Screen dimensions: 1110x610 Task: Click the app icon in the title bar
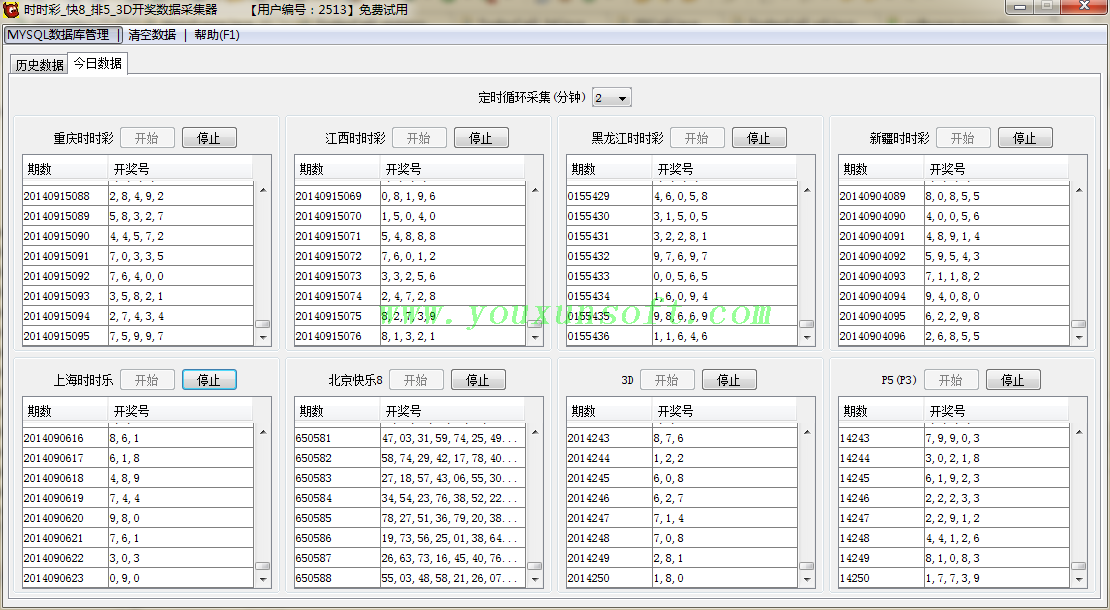click(12, 10)
